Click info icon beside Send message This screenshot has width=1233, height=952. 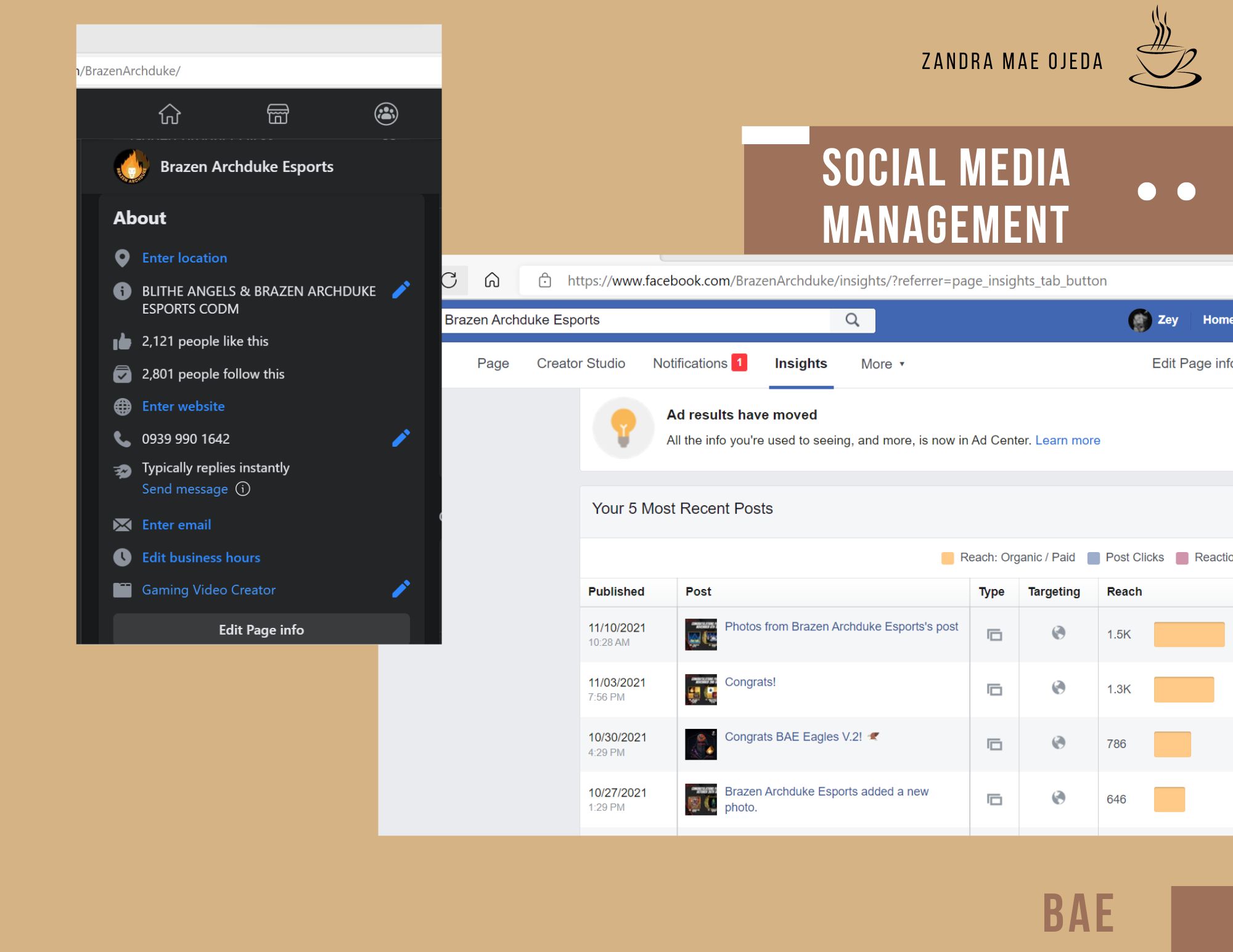click(x=243, y=489)
